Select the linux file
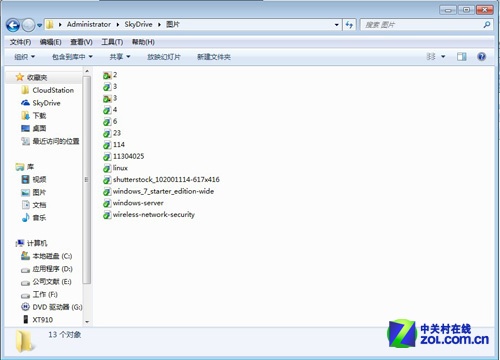 (120, 168)
